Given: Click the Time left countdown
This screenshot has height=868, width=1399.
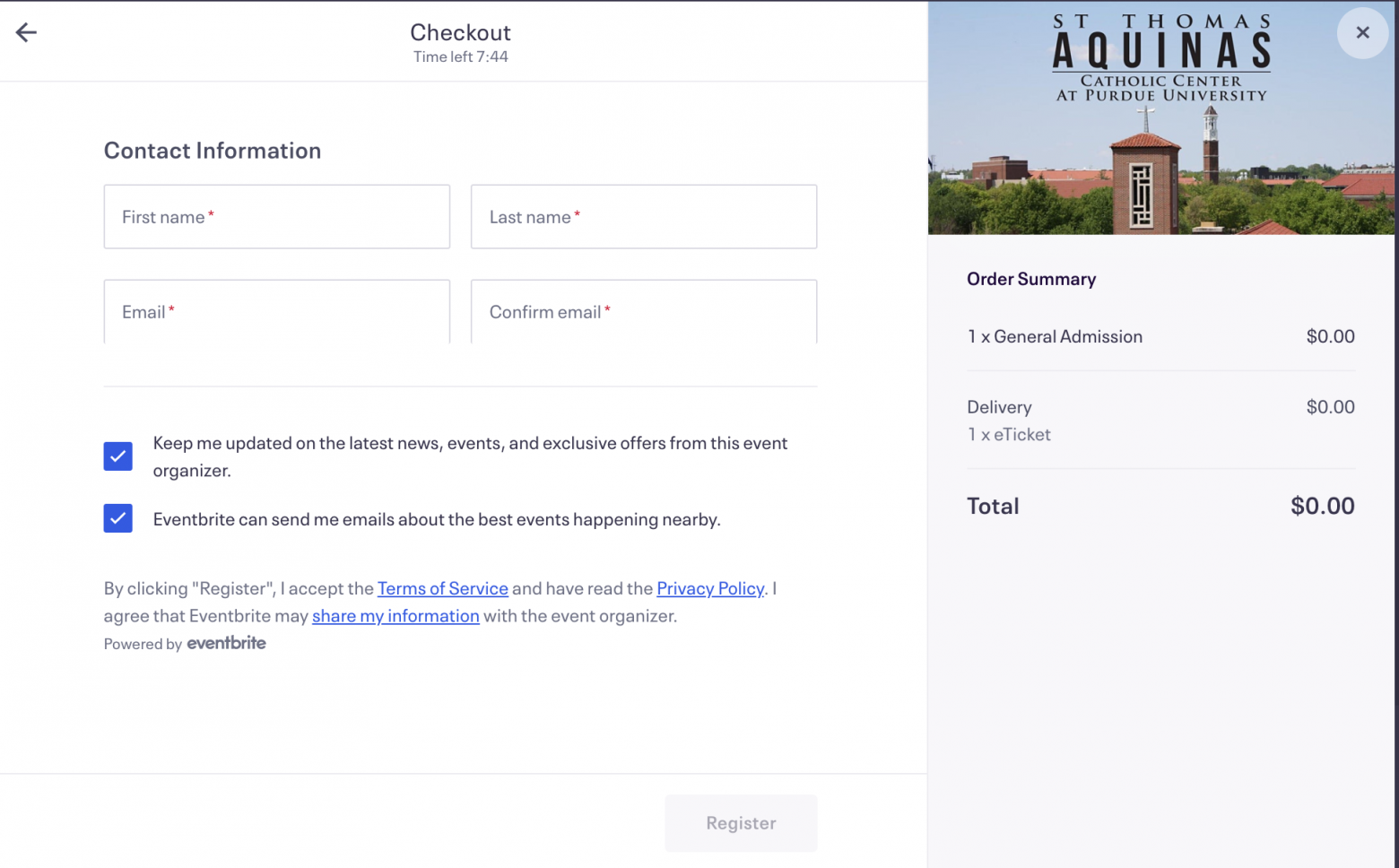Looking at the screenshot, I should pos(461,56).
